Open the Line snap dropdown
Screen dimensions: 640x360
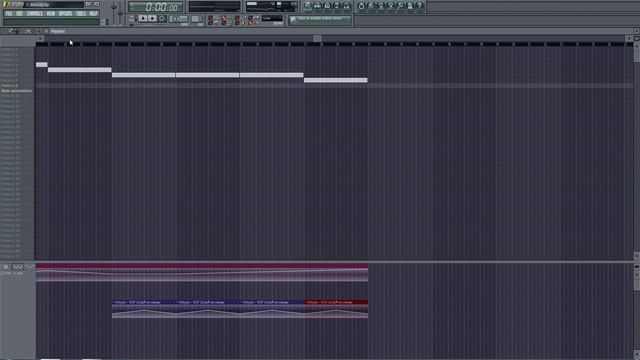click(272, 18)
